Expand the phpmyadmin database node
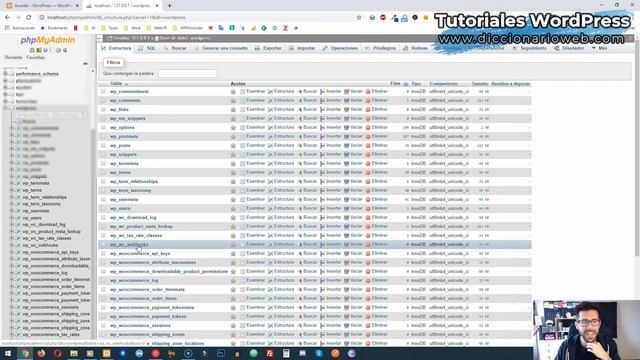The image size is (640, 360). (5, 81)
